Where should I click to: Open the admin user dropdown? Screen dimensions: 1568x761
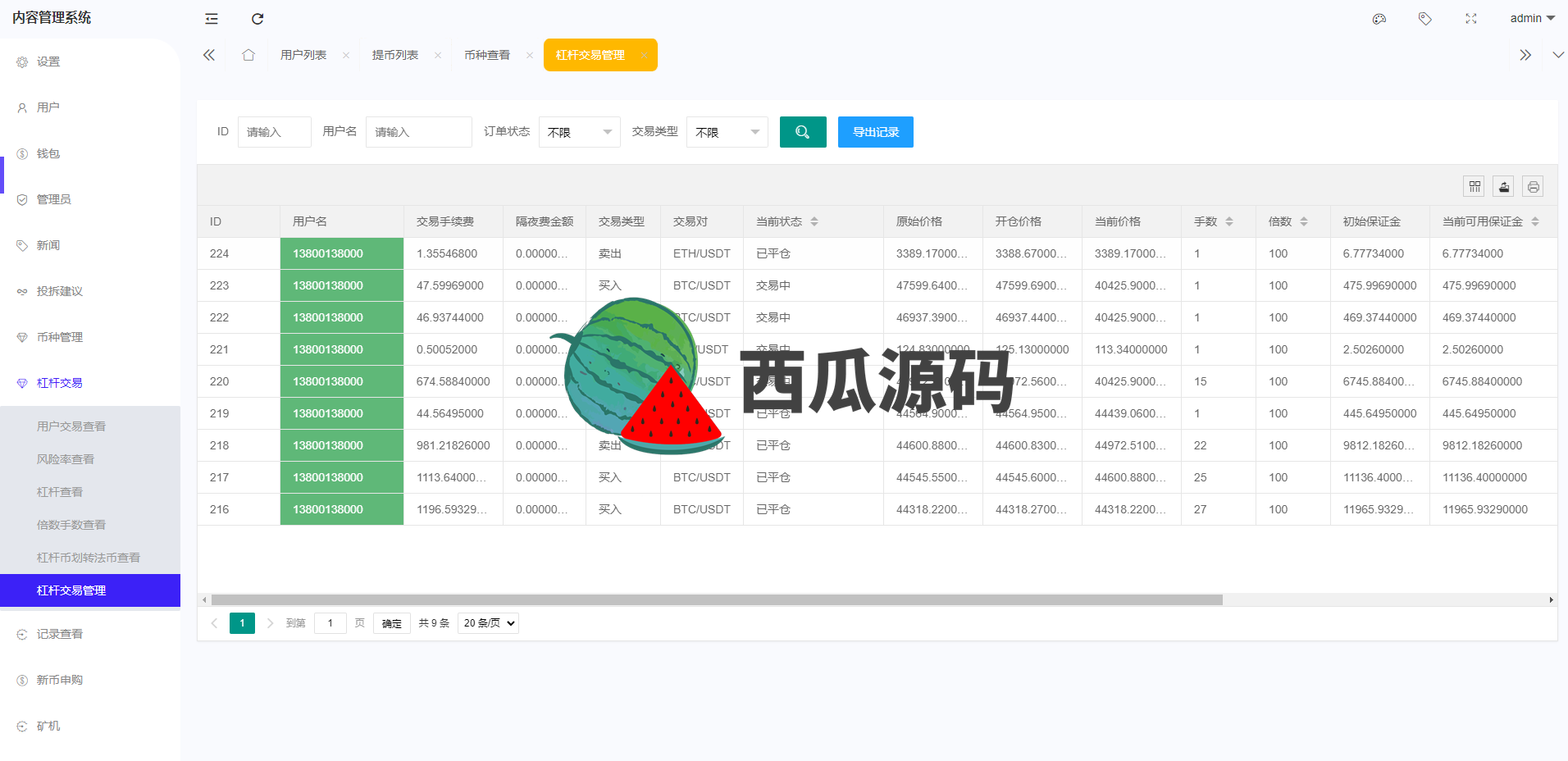point(1532,18)
